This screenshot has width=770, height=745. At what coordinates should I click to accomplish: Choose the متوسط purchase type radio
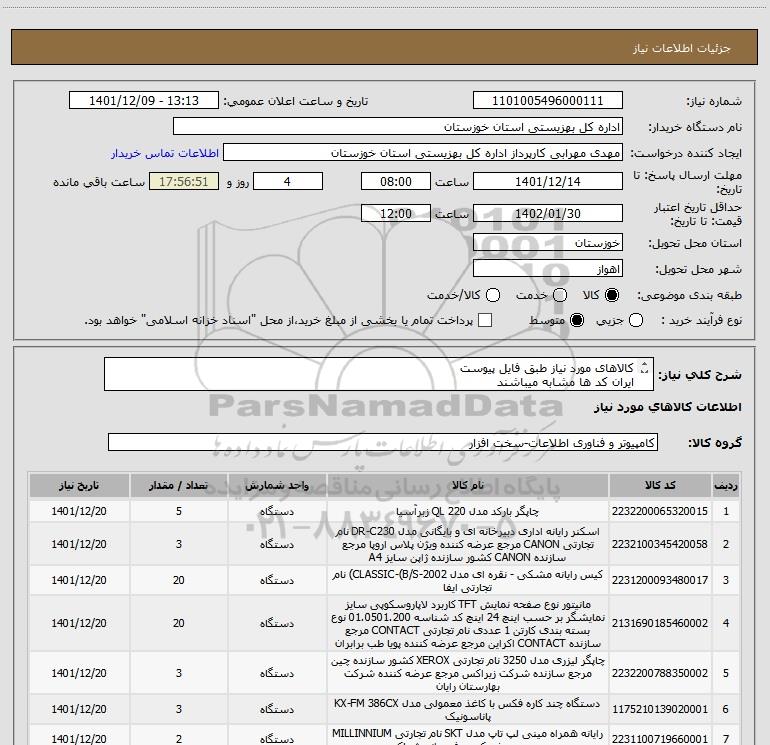(577, 321)
